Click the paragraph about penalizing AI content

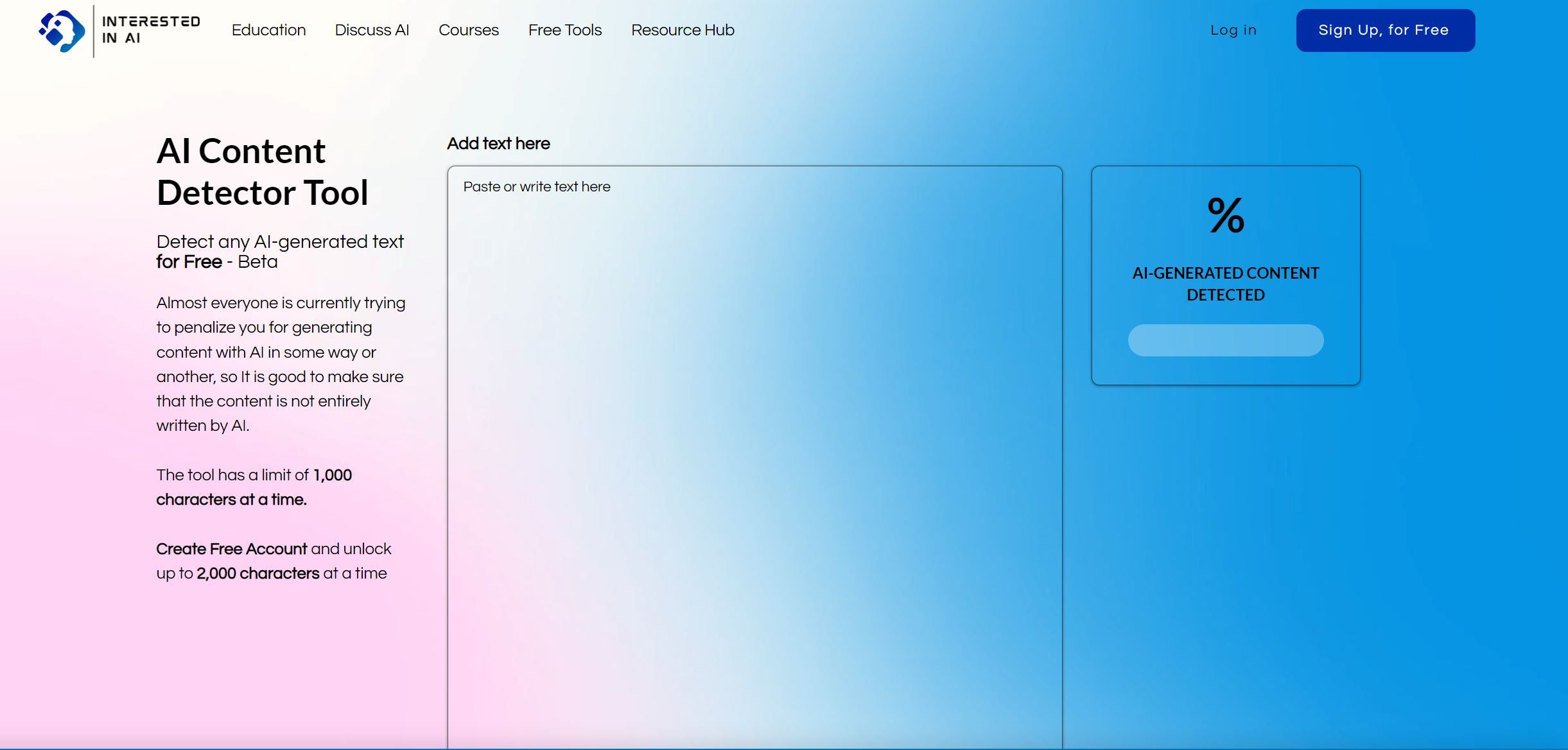point(281,364)
